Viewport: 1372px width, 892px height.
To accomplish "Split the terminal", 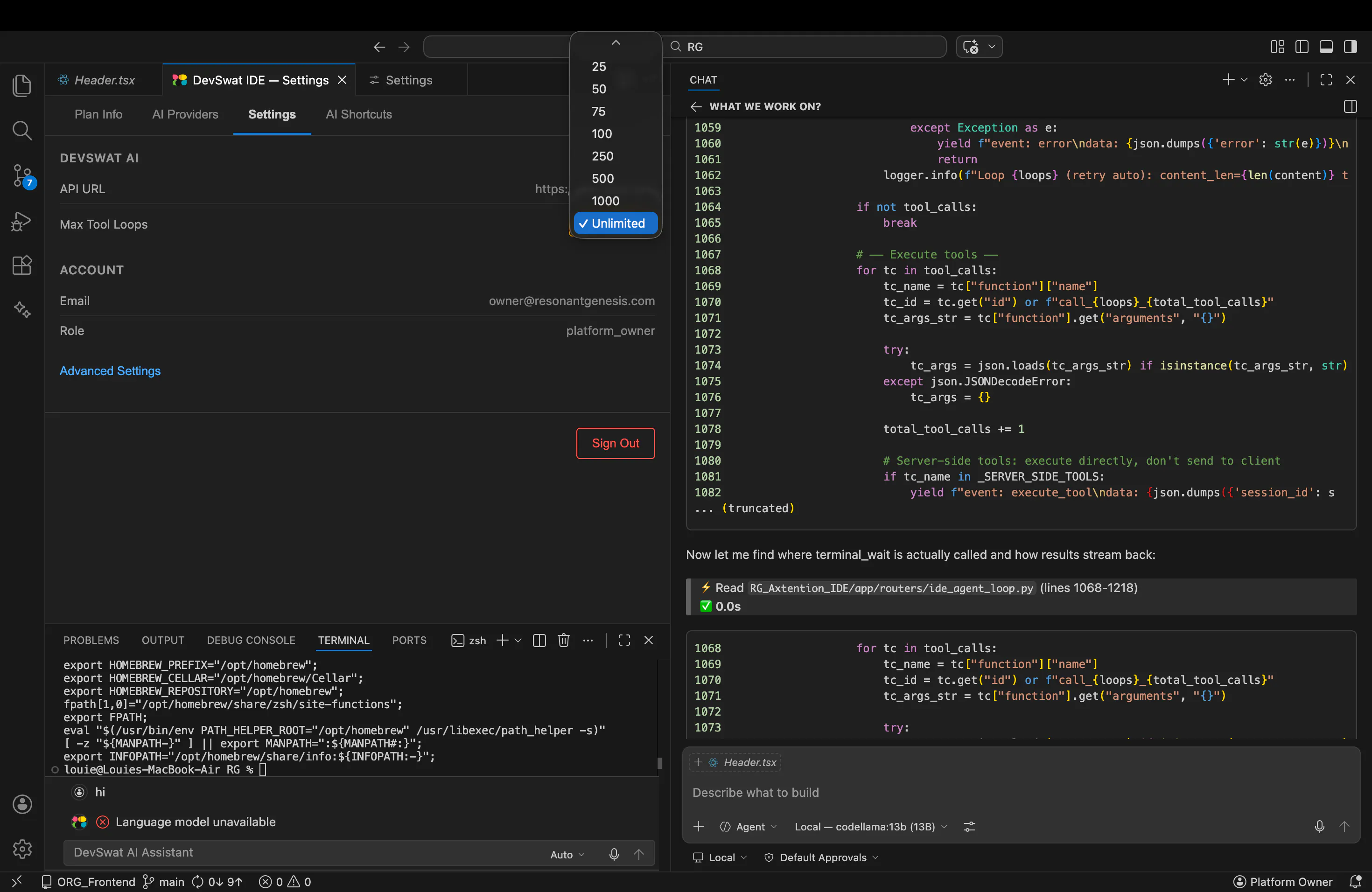I will [x=539, y=640].
